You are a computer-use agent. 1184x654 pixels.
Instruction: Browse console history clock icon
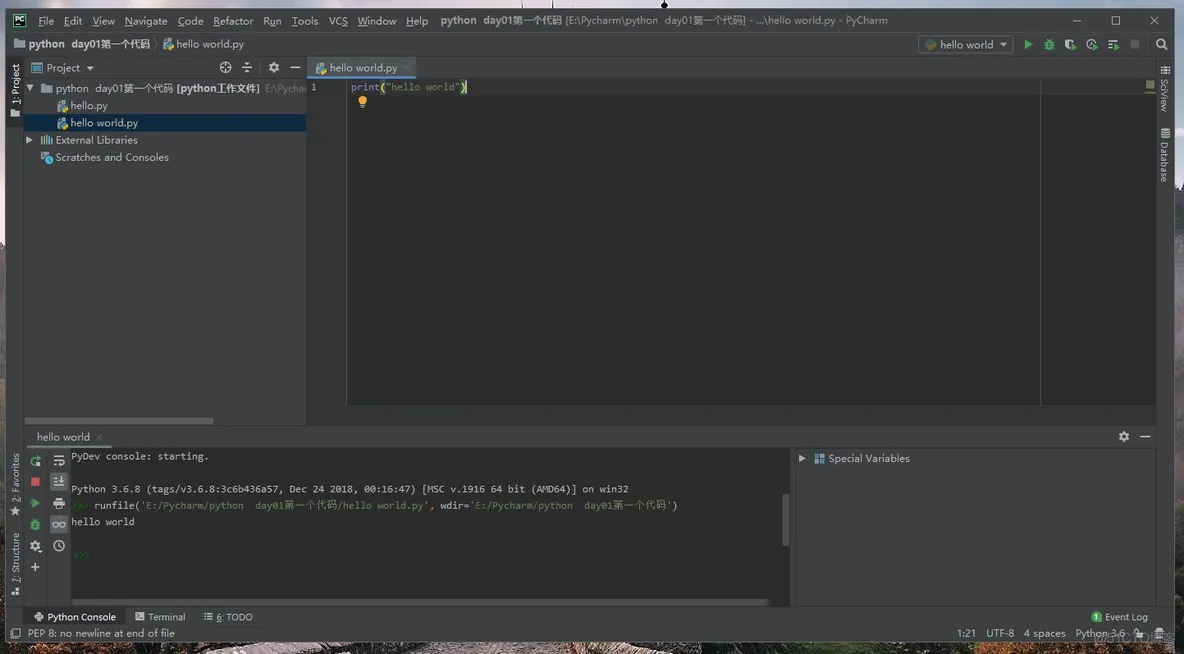point(59,546)
